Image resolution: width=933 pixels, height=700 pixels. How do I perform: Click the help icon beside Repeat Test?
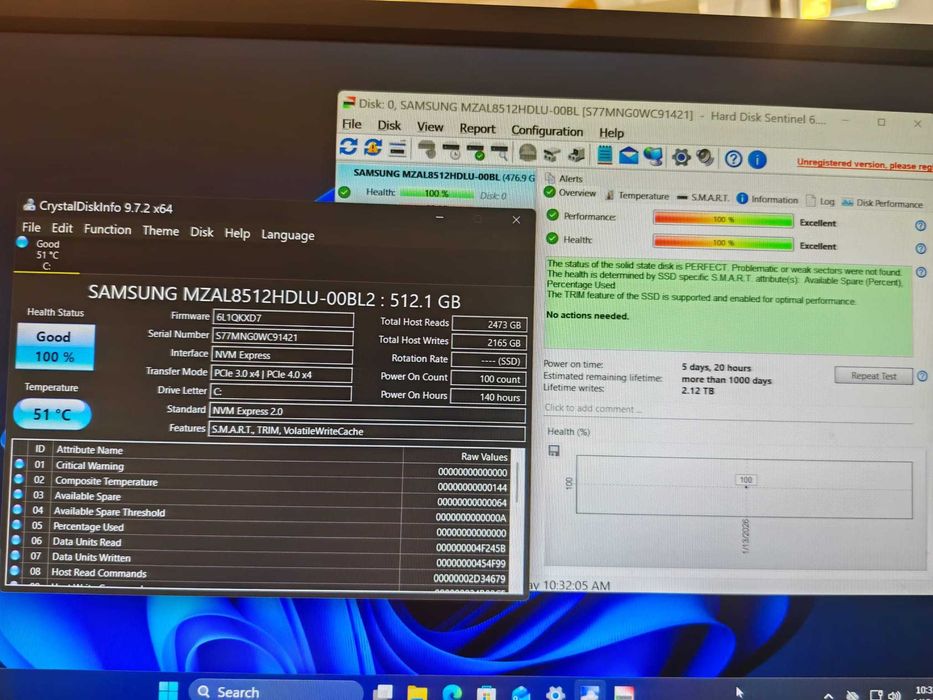922,376
